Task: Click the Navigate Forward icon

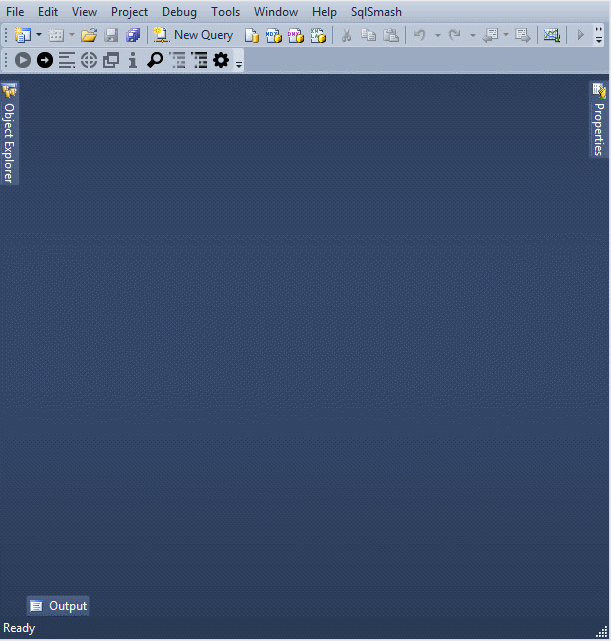Action: click(523, 36)
